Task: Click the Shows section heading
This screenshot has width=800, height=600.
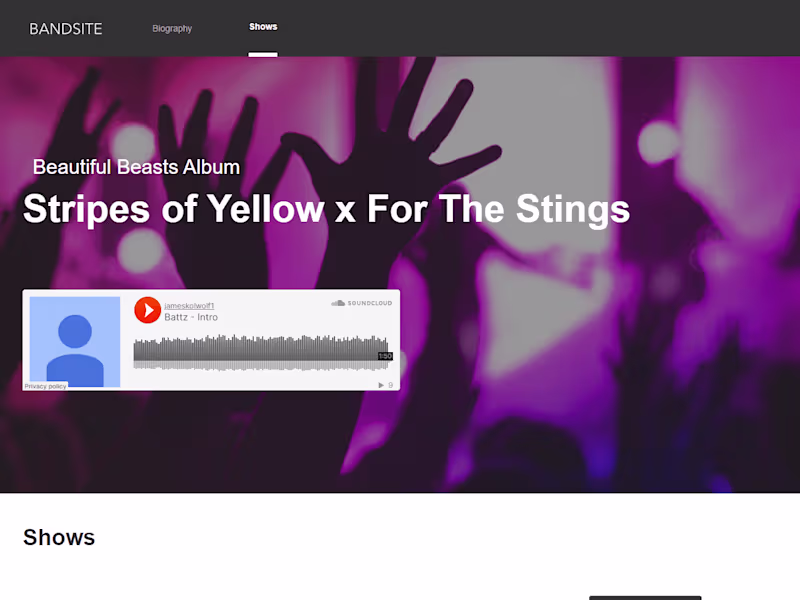Action: point(59,537)
